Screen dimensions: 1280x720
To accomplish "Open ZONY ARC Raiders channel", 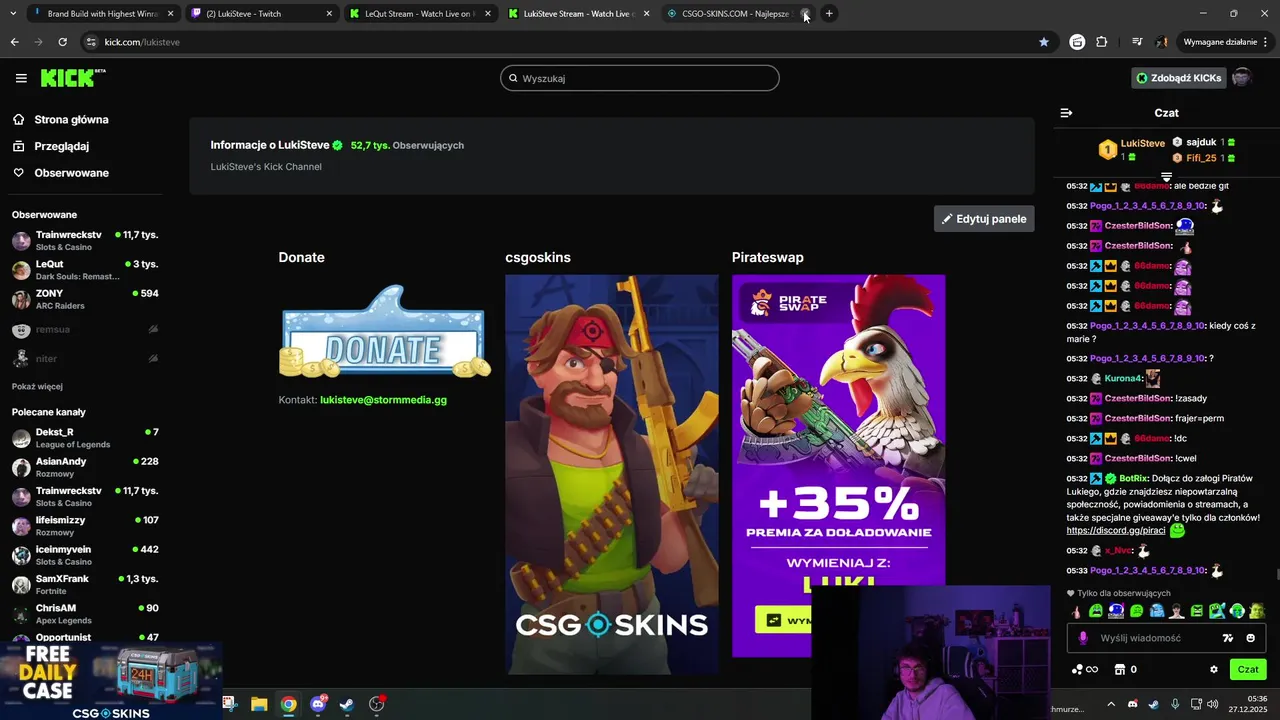I will [85, 299].
